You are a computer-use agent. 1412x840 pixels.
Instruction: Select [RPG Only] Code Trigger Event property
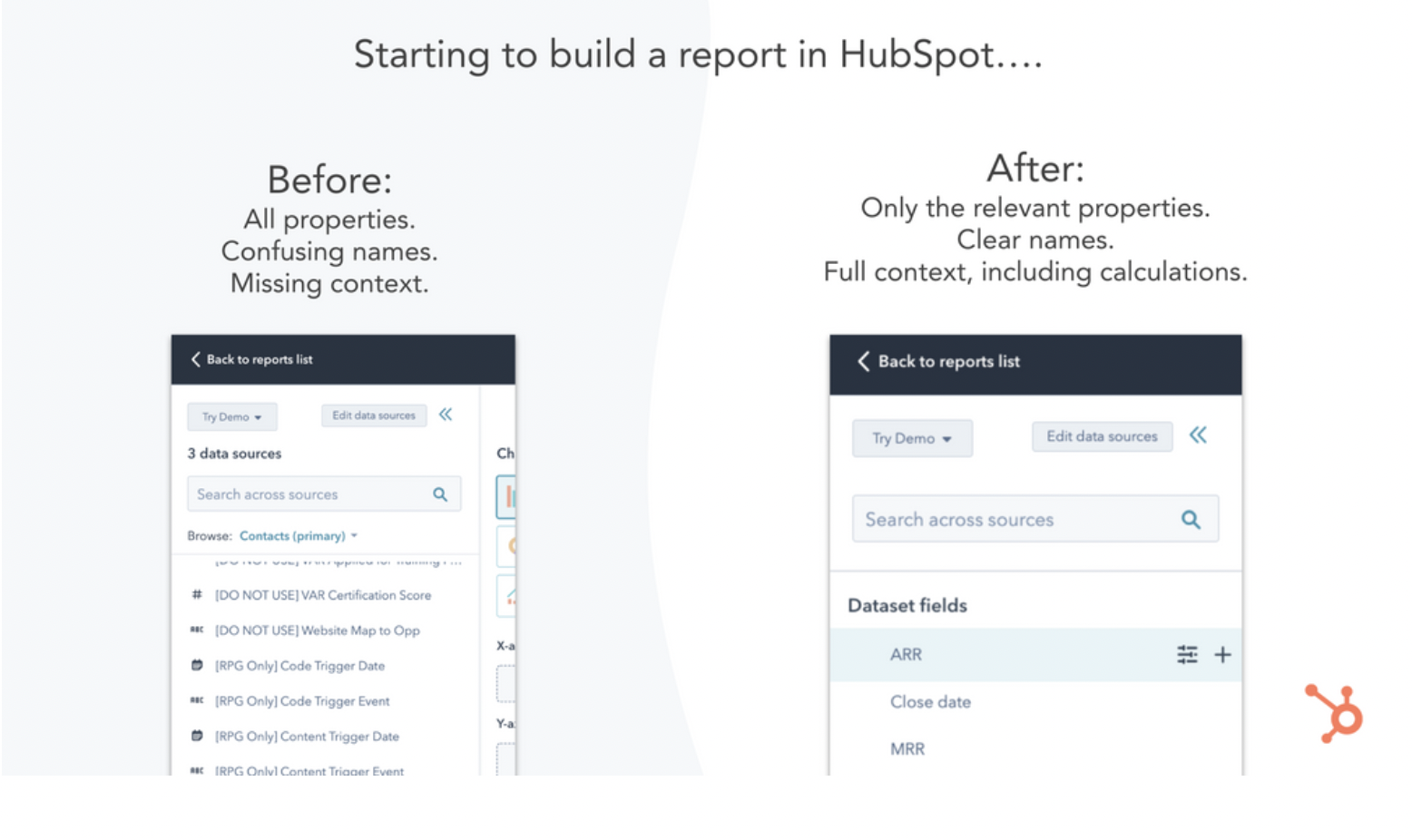pos(302,701)
